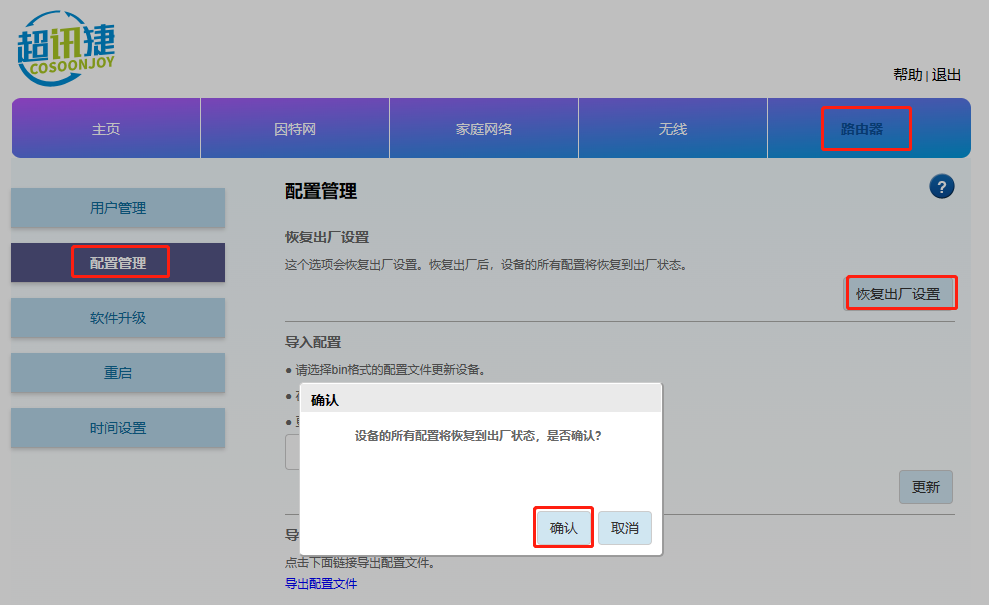Go to the 家庭网络 tab
This screenshot has height=605, width=989.
484,129
